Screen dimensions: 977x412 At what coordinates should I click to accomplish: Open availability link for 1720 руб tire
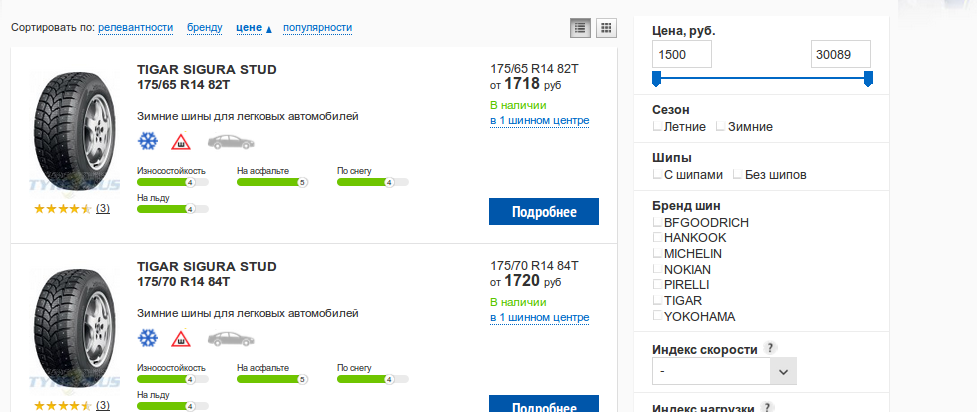[x=540, y=318]
